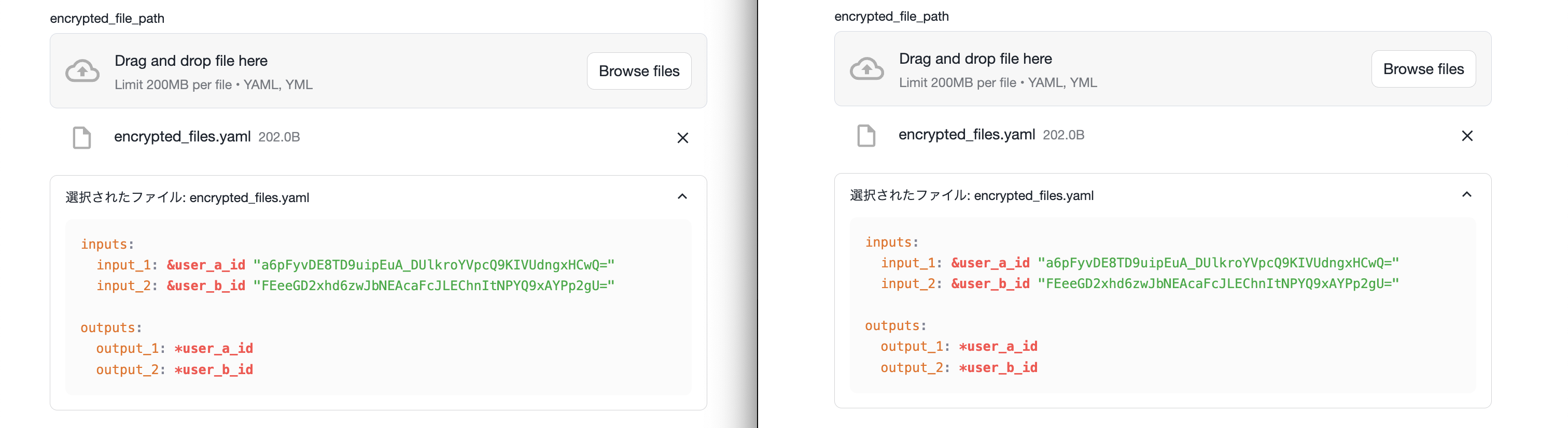The width and height of the screenshot is (1568, 428).
Task: Click the left encrypted_file_path field label
Action: (107, 18)
